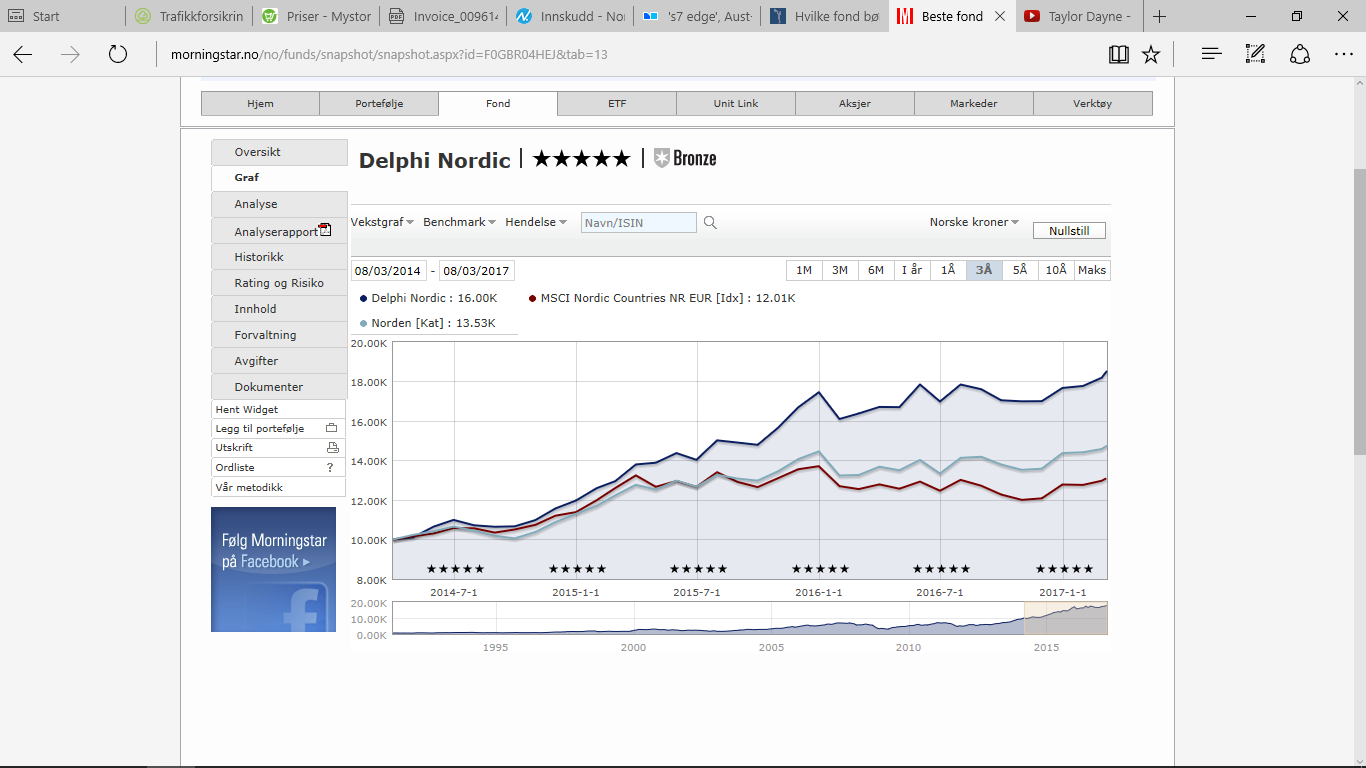Image resolution: width=1366 pixels, height=768 pixels.
Task: Refresh the current page
Action: pos(118,54)
